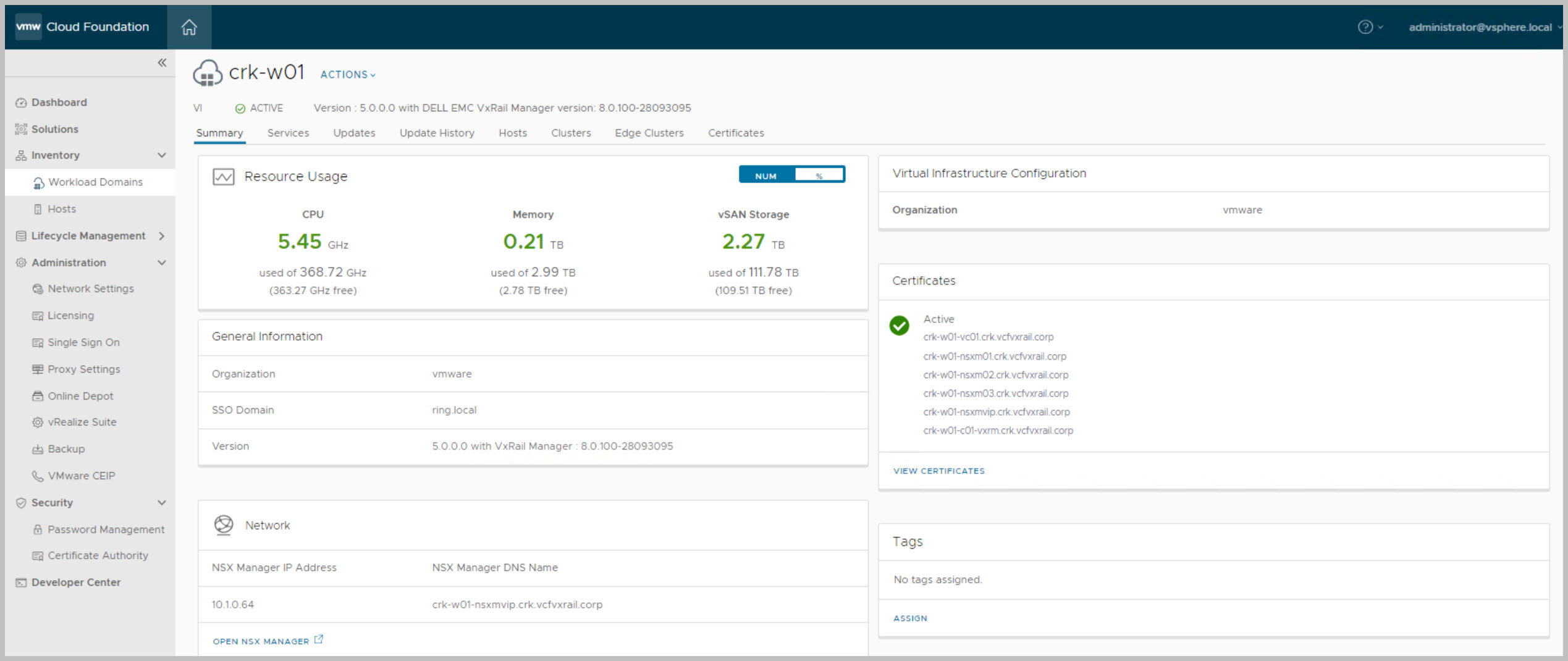
Task: Click the Online Depot icon
Action: tap(38, 396)
